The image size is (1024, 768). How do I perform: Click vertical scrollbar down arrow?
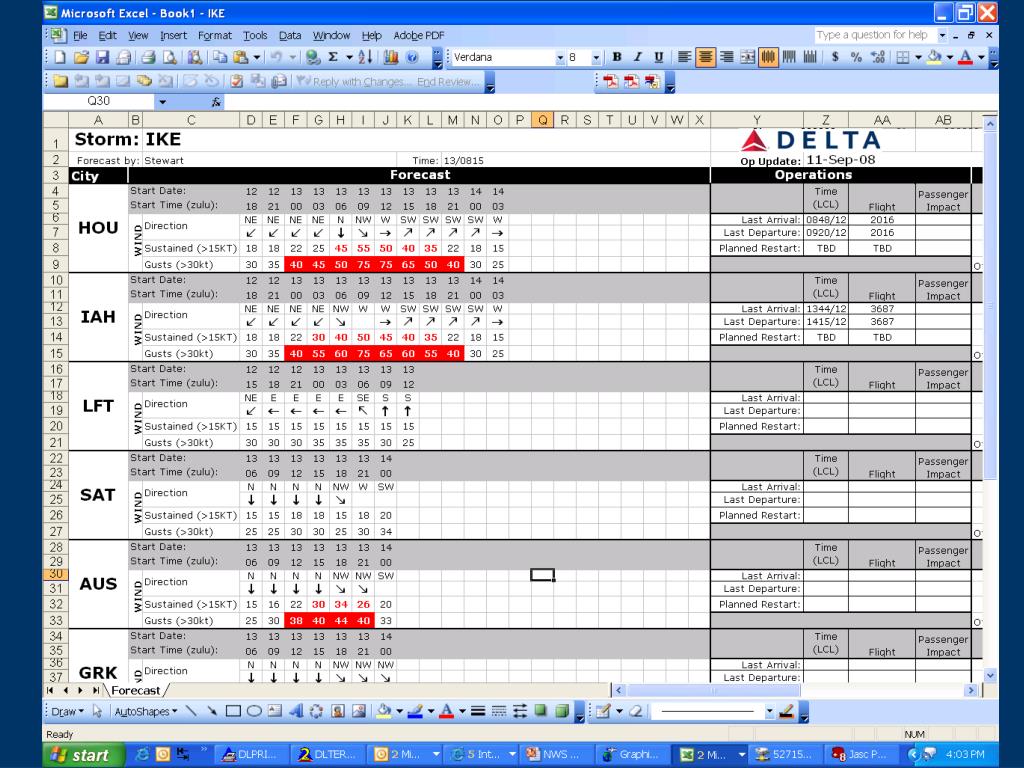click(990, 676)
